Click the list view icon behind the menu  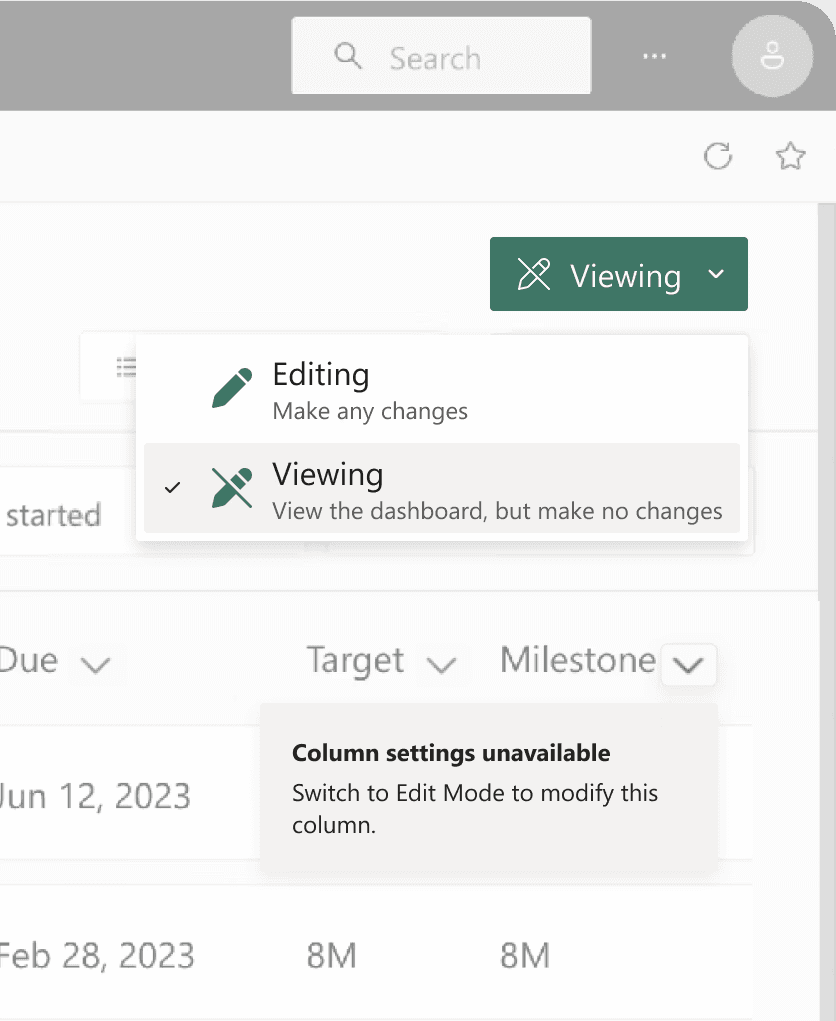(x=126, y=367)
